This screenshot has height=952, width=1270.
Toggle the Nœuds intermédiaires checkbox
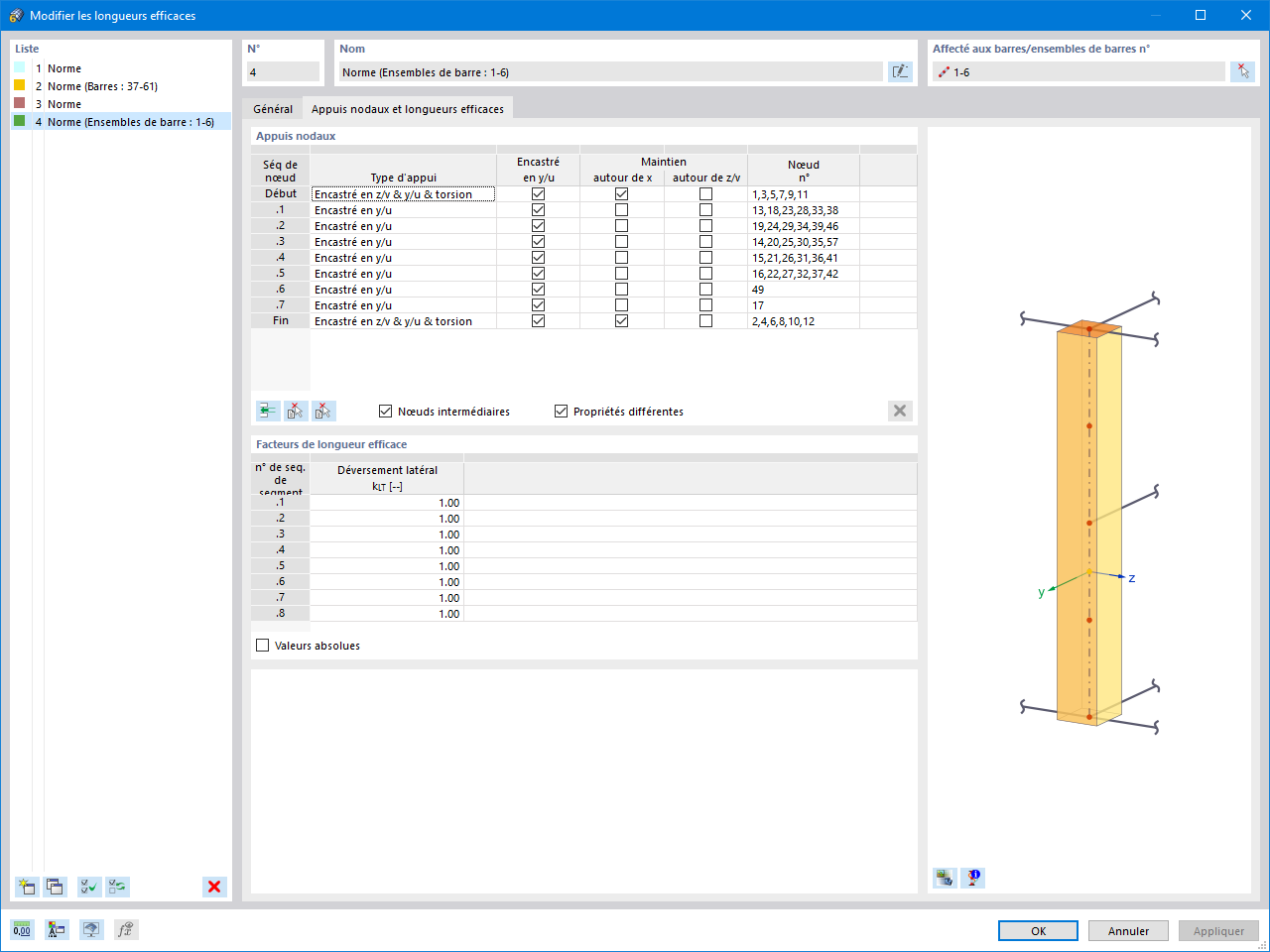[386, 412]
